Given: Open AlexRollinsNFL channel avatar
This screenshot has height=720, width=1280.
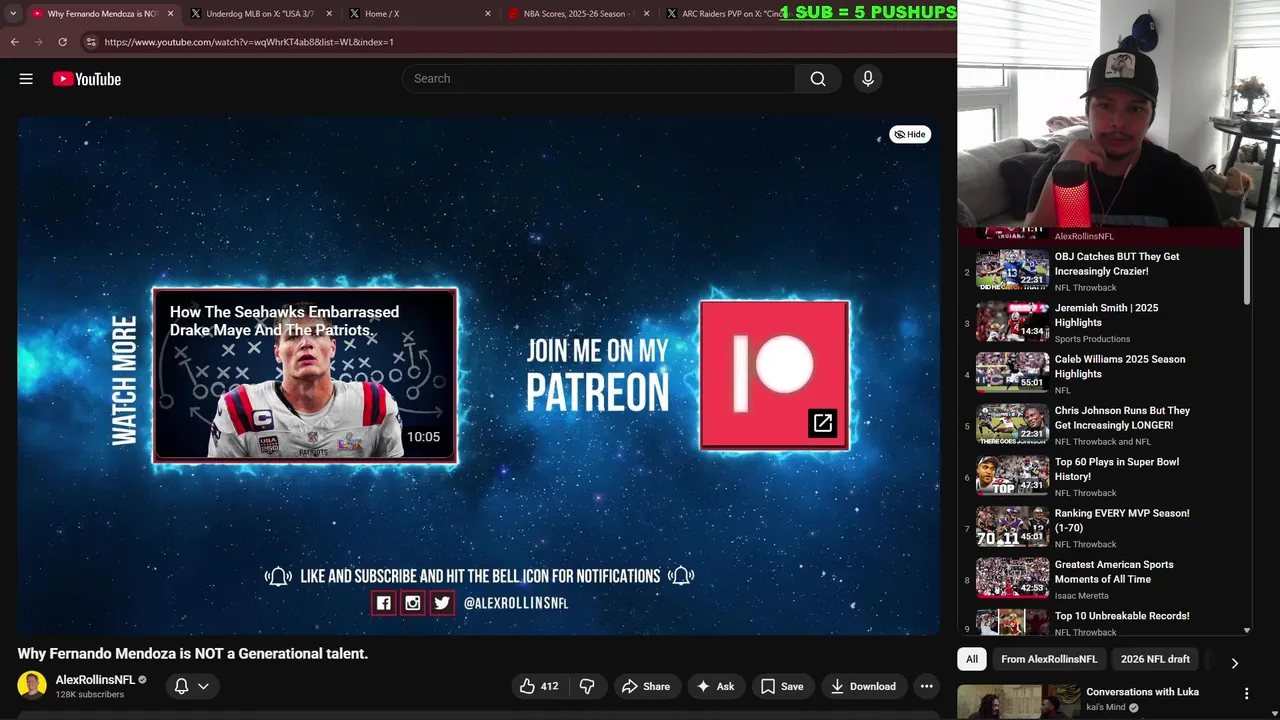Looking at the screenshot, I should pyautogui.click(x=32, y=686).
